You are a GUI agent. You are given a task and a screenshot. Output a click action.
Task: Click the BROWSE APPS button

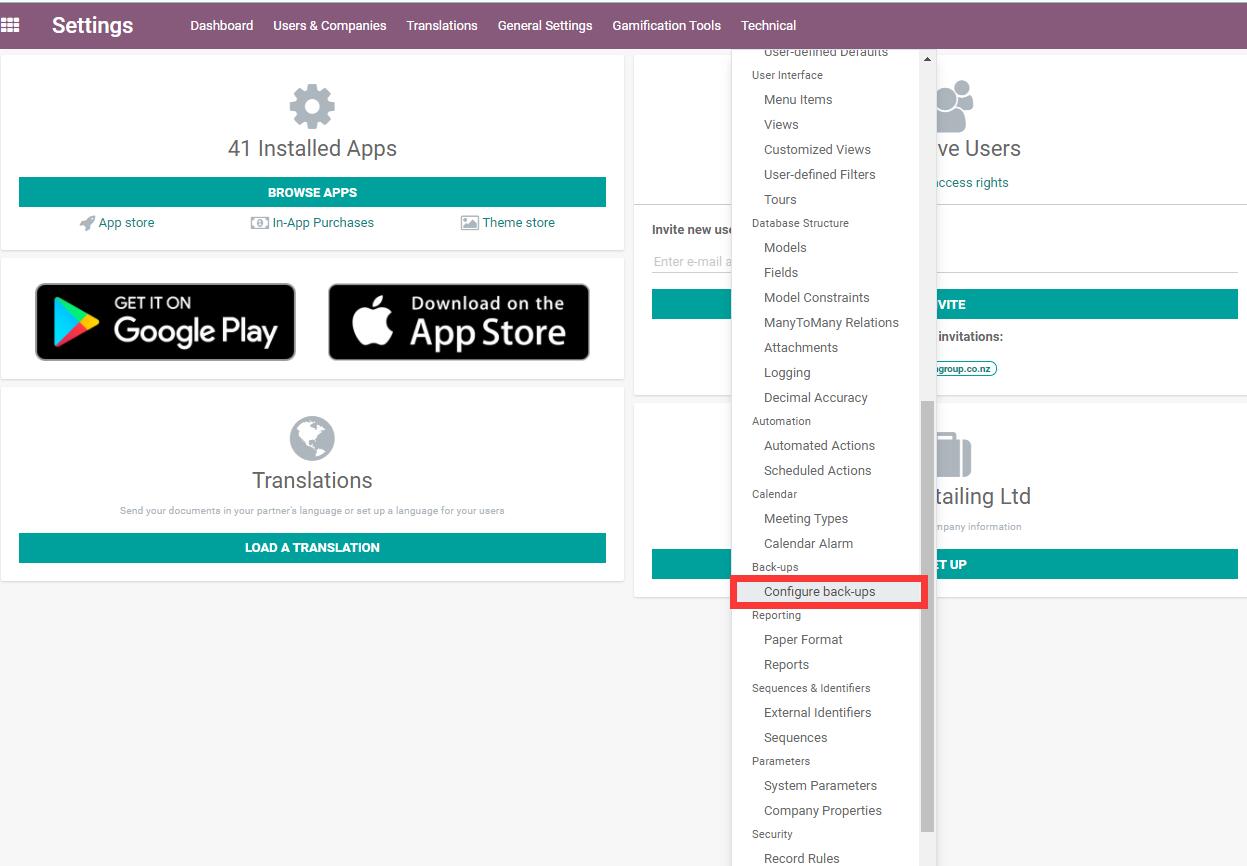[x=312, y=192]
